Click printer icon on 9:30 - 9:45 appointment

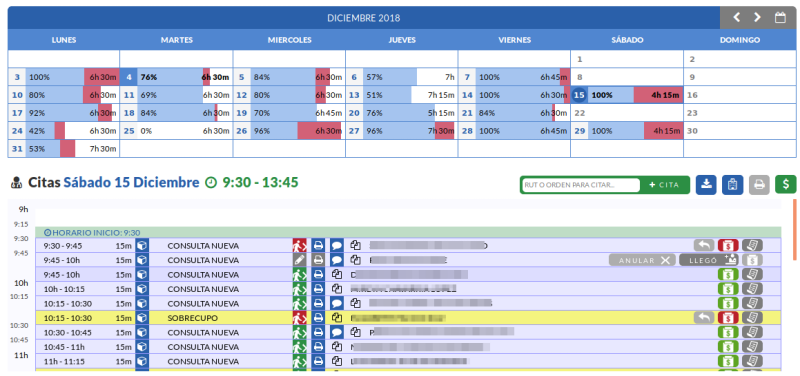pos(318,245)
